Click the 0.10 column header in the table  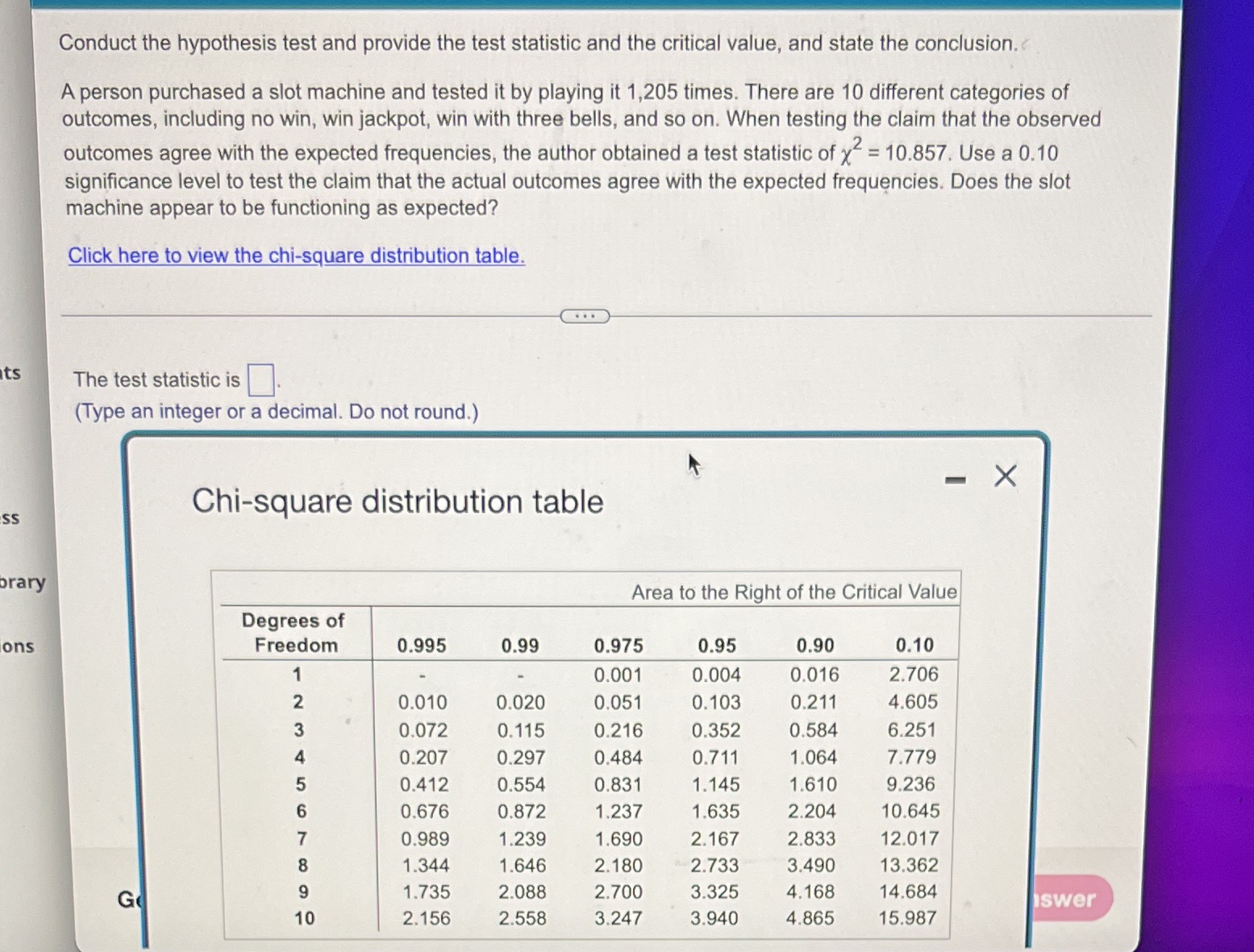(915, 645)
